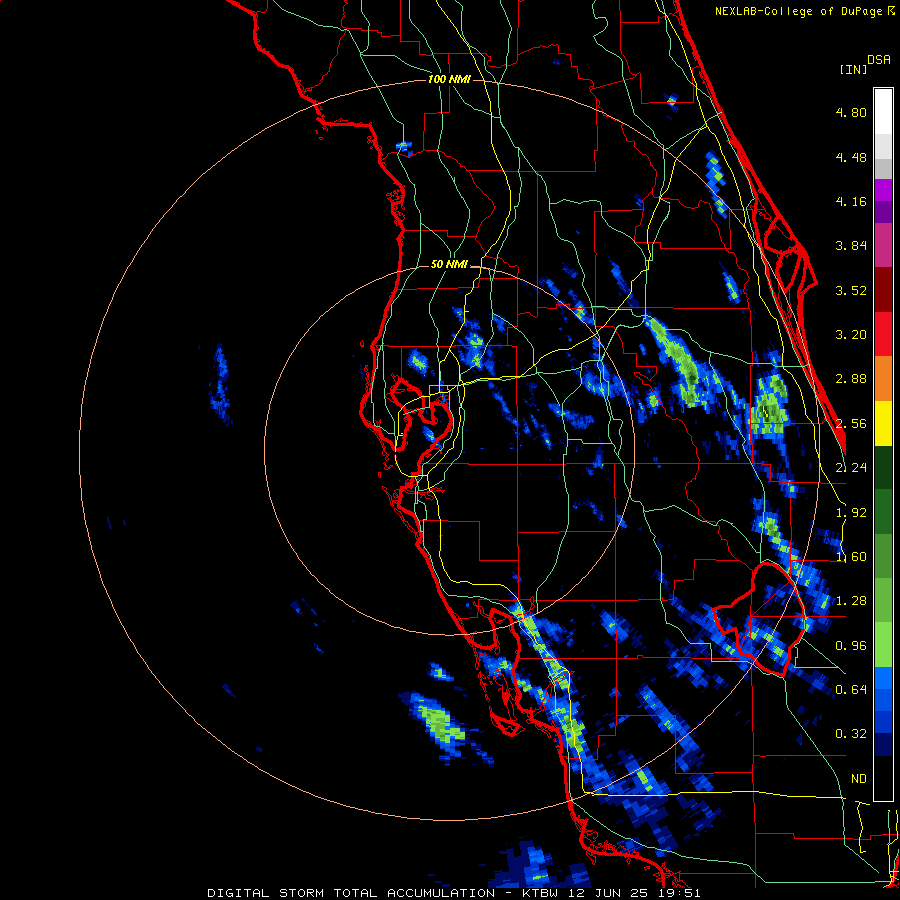
Task: Click the NEXLAB-College of DuPage credit text
Action: 804,11
